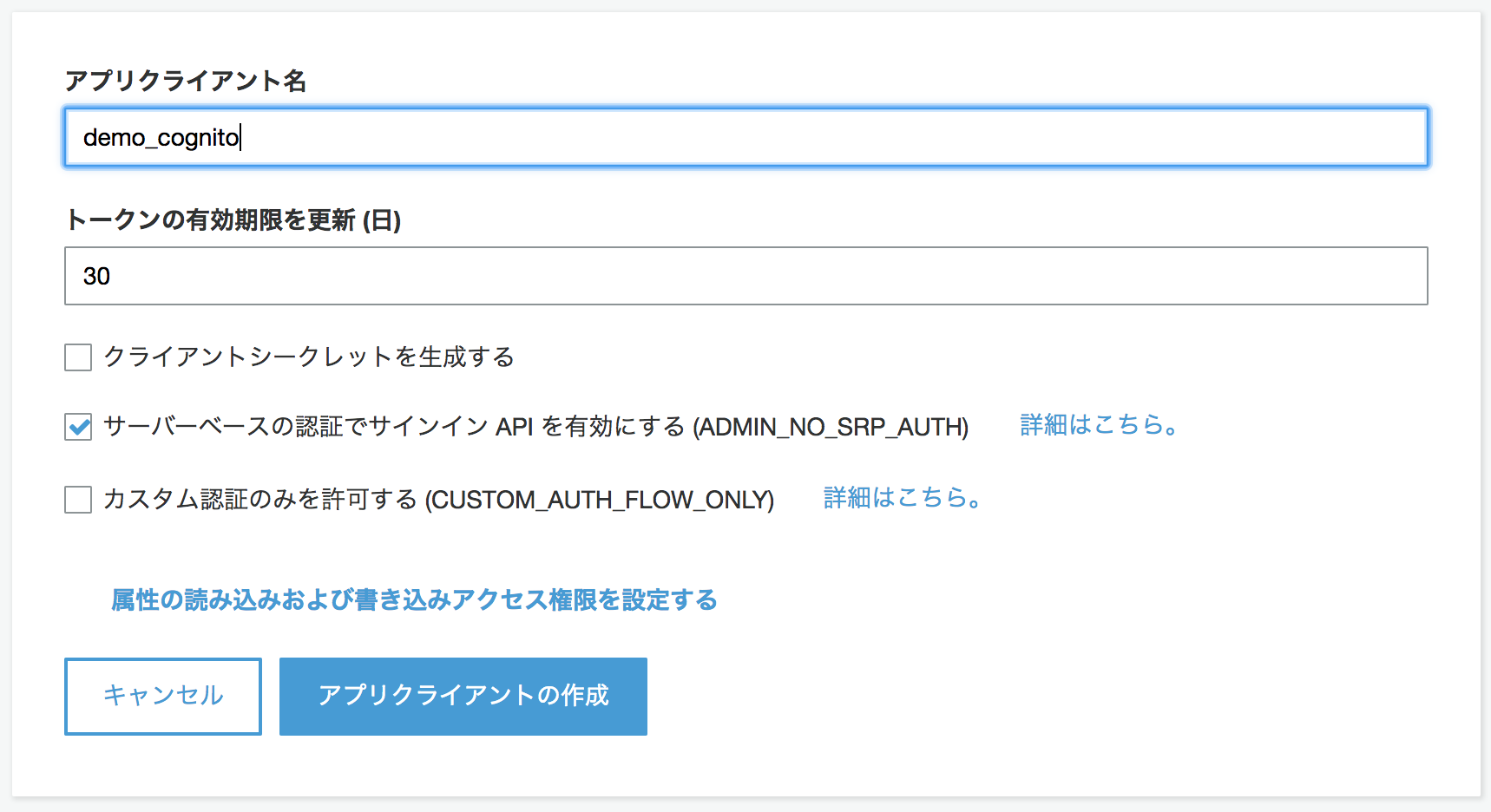Viewport: 1491px width, 812px height.
Task: Focus the refresh token expiration days field
Action: tap(746, 276)
